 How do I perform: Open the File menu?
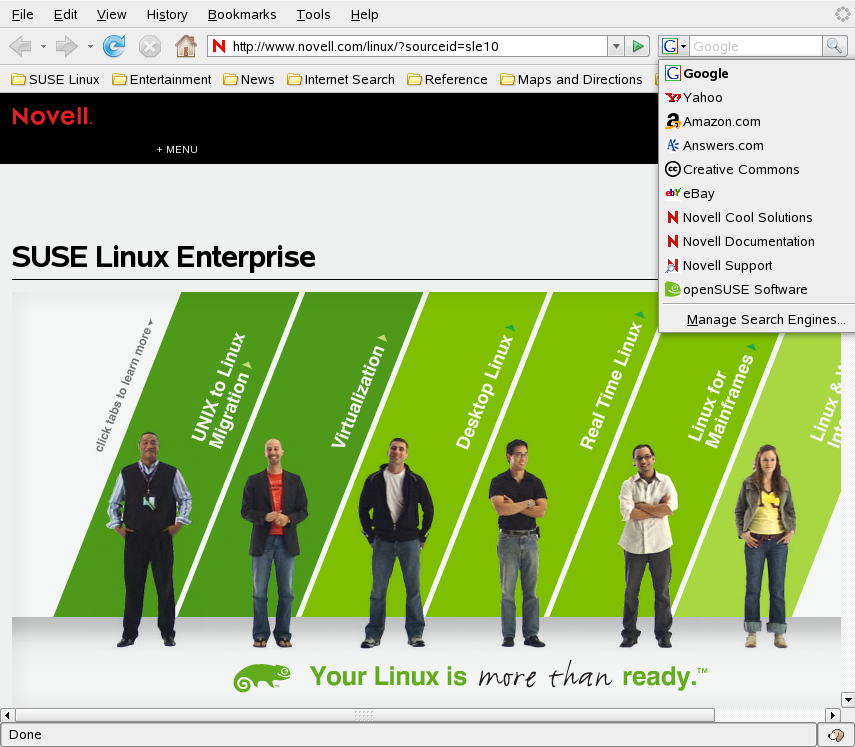pyautogui.click(x=22, y=15)
